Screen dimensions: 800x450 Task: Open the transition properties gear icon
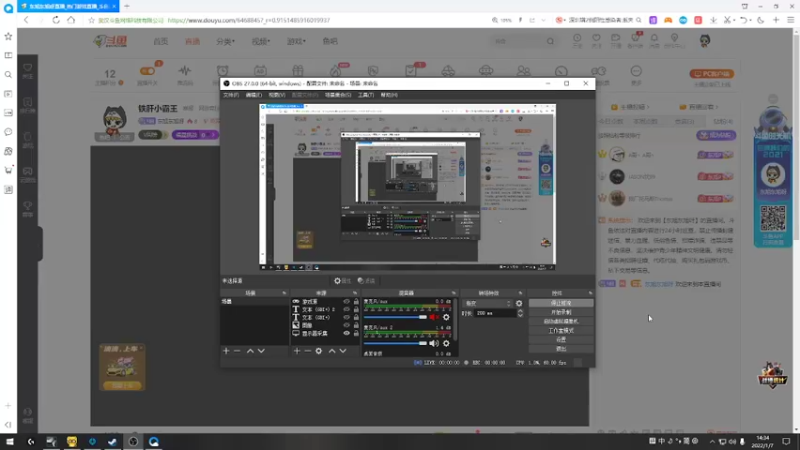coord(519,303)
